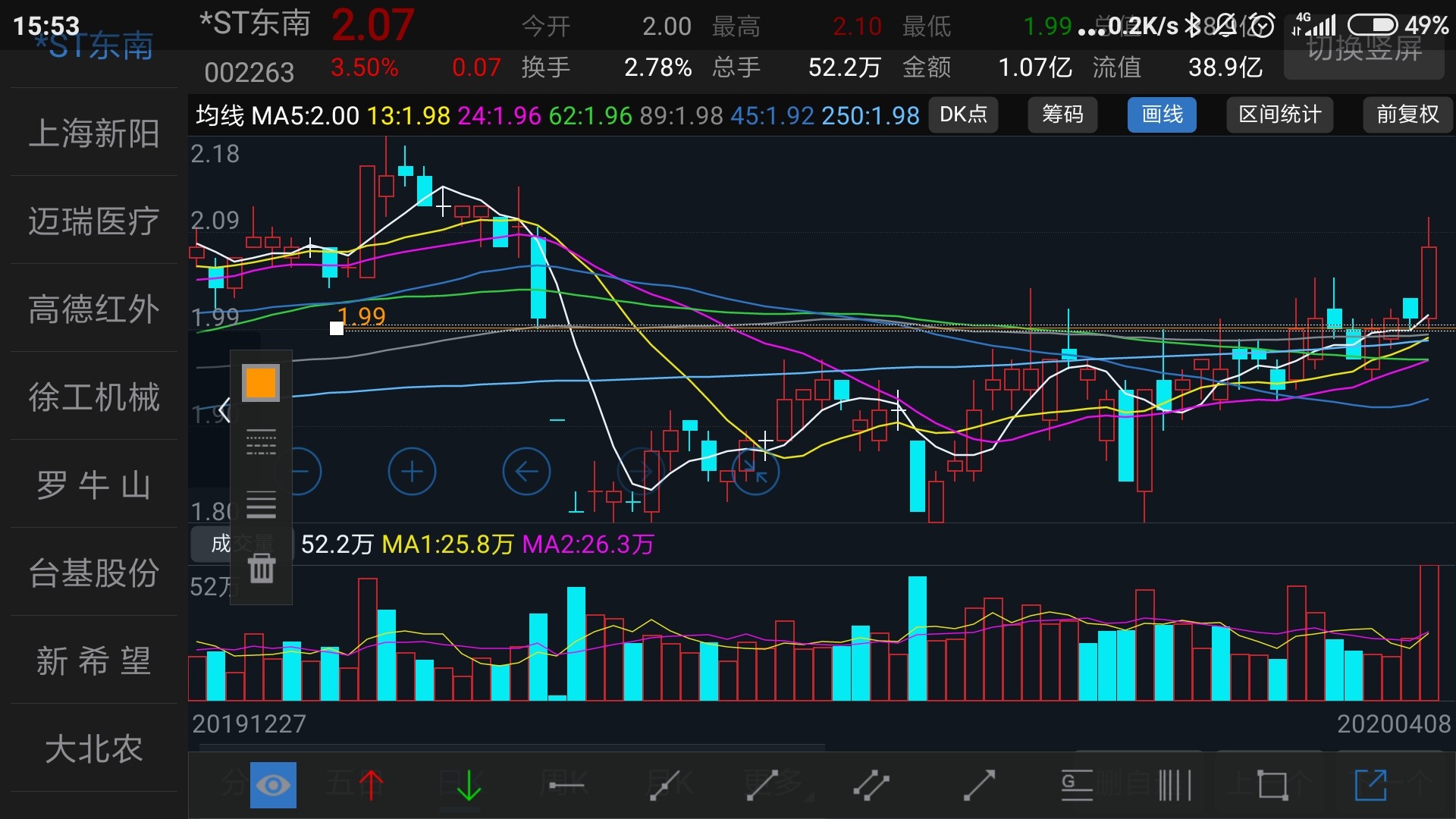Tap the shrink collapse circle icon
The width and height of the screenshot is (1456, 819).
click(755, 472)
